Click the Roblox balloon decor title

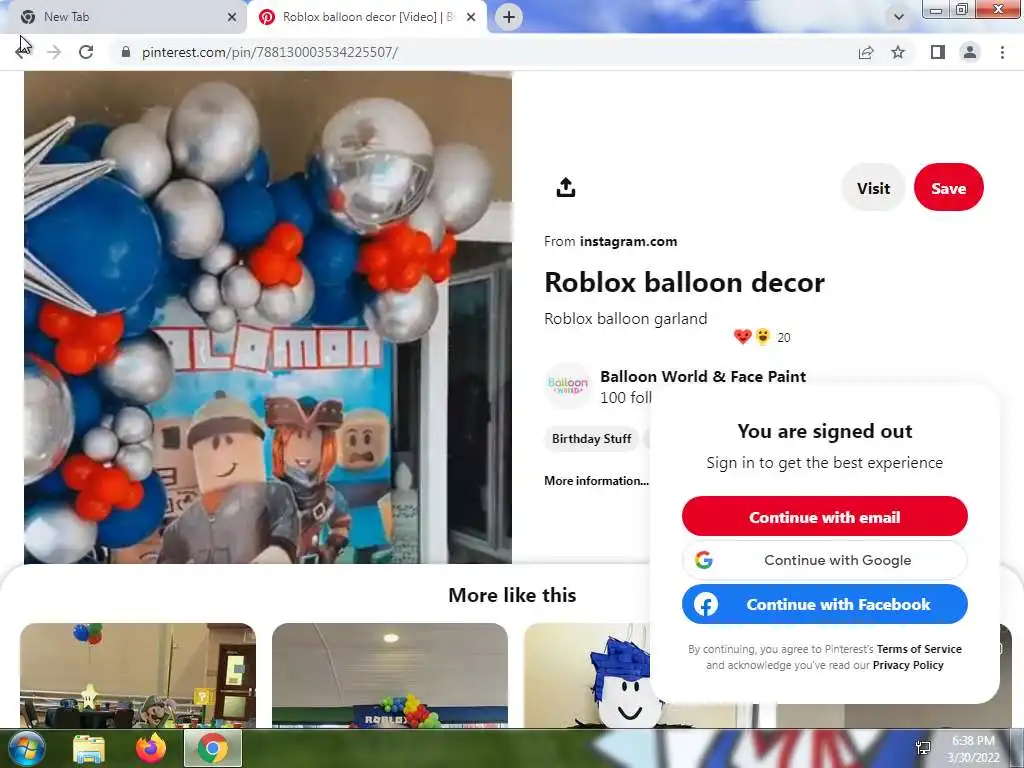pos(684,282)
